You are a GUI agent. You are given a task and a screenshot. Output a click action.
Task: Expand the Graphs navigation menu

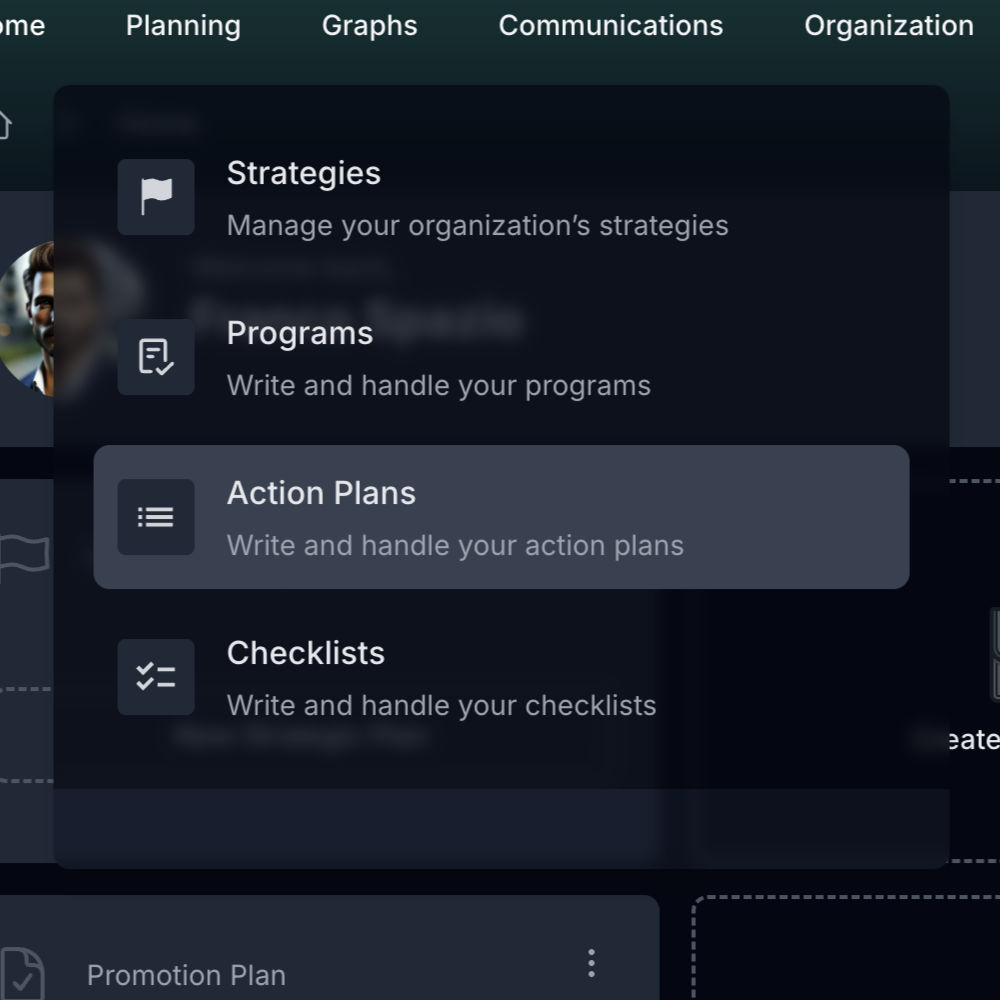click(369, 26)
